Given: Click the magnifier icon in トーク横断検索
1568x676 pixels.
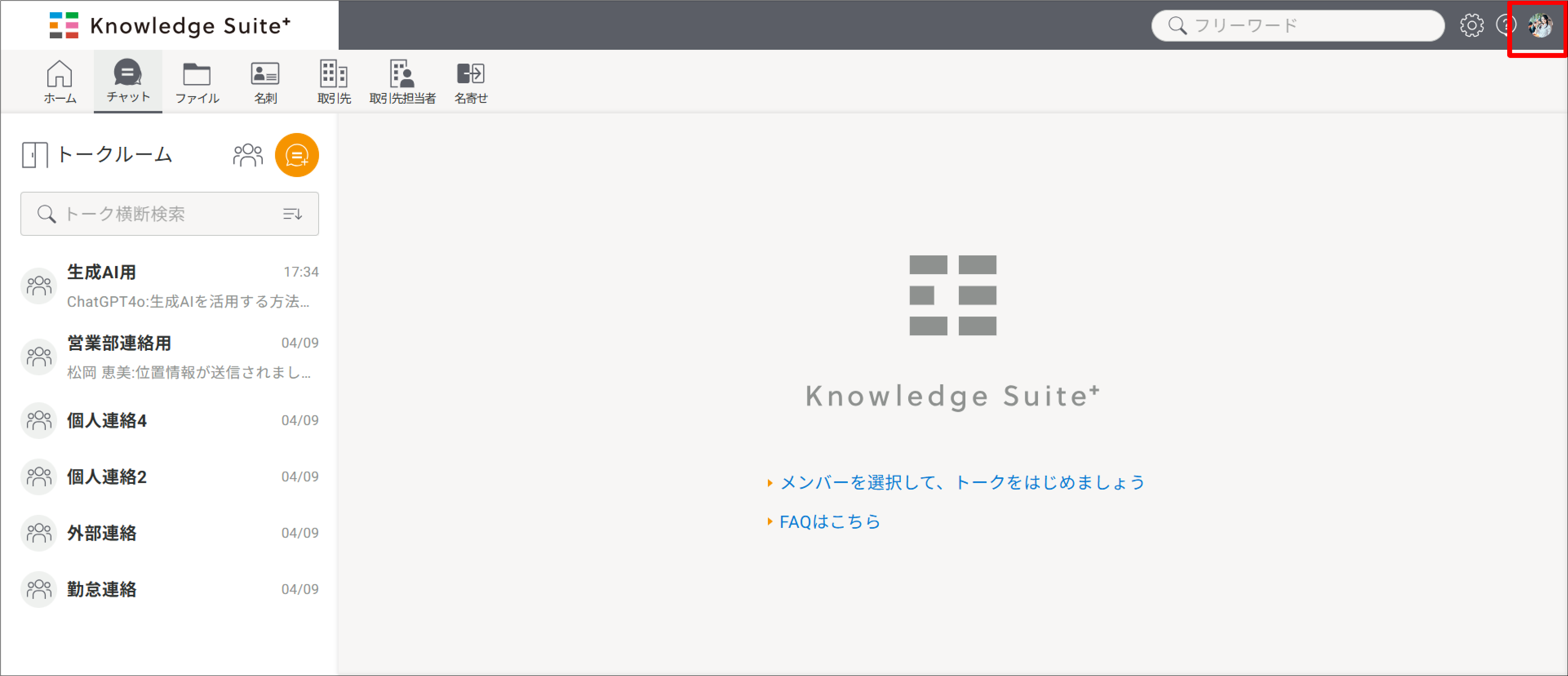Looking at the screenshot, I should pos(46,213).
